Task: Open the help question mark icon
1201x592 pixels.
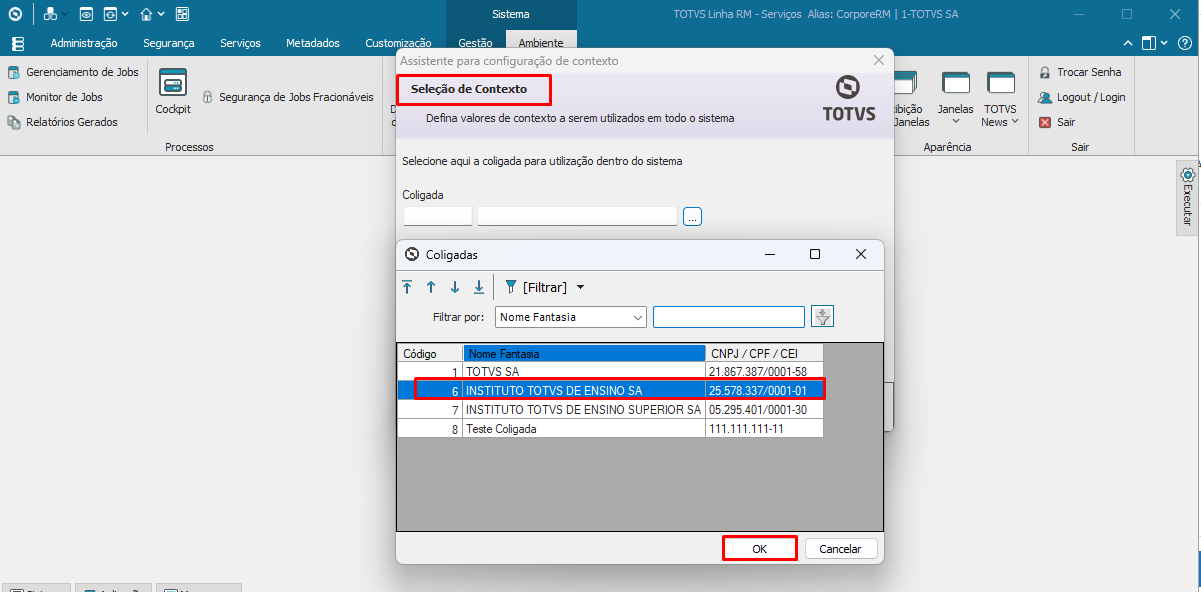Action: pos(1185,43)
